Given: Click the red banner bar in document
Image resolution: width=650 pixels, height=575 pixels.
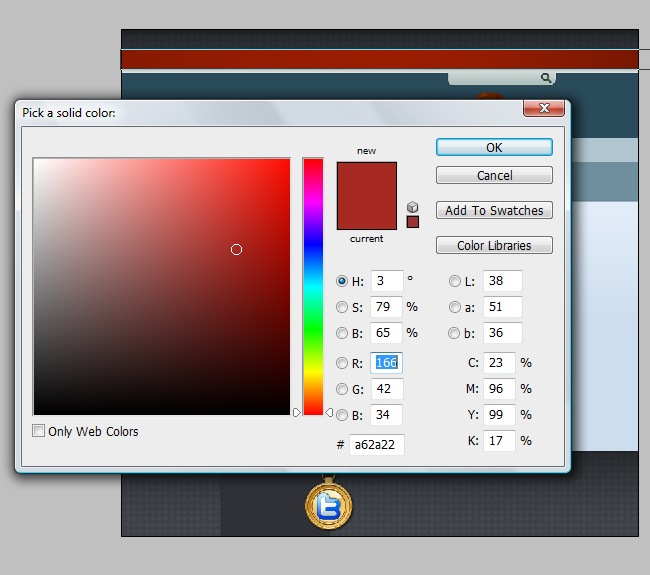Looking at the screenshot, I should click(380, 60).
